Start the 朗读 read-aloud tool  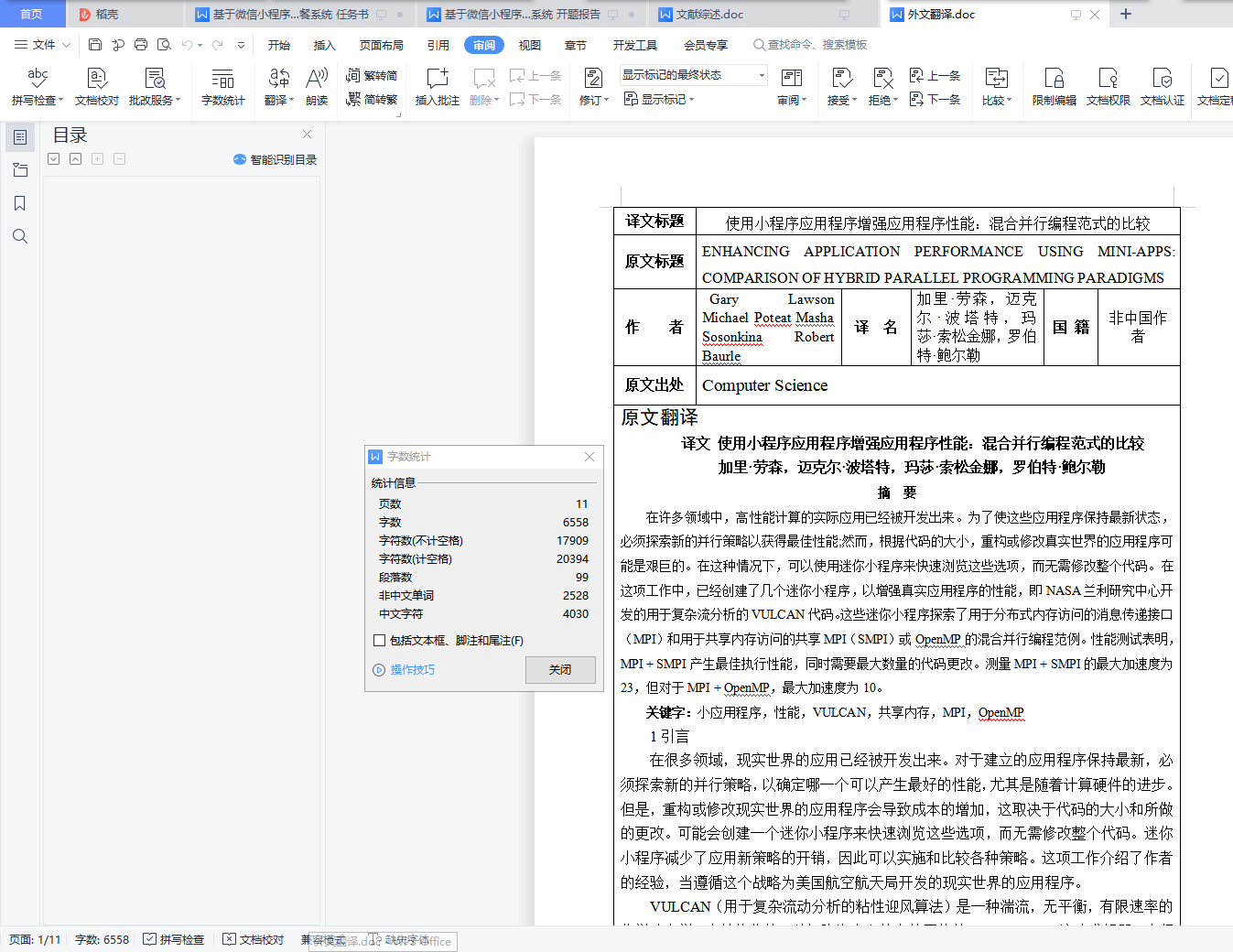317,87
